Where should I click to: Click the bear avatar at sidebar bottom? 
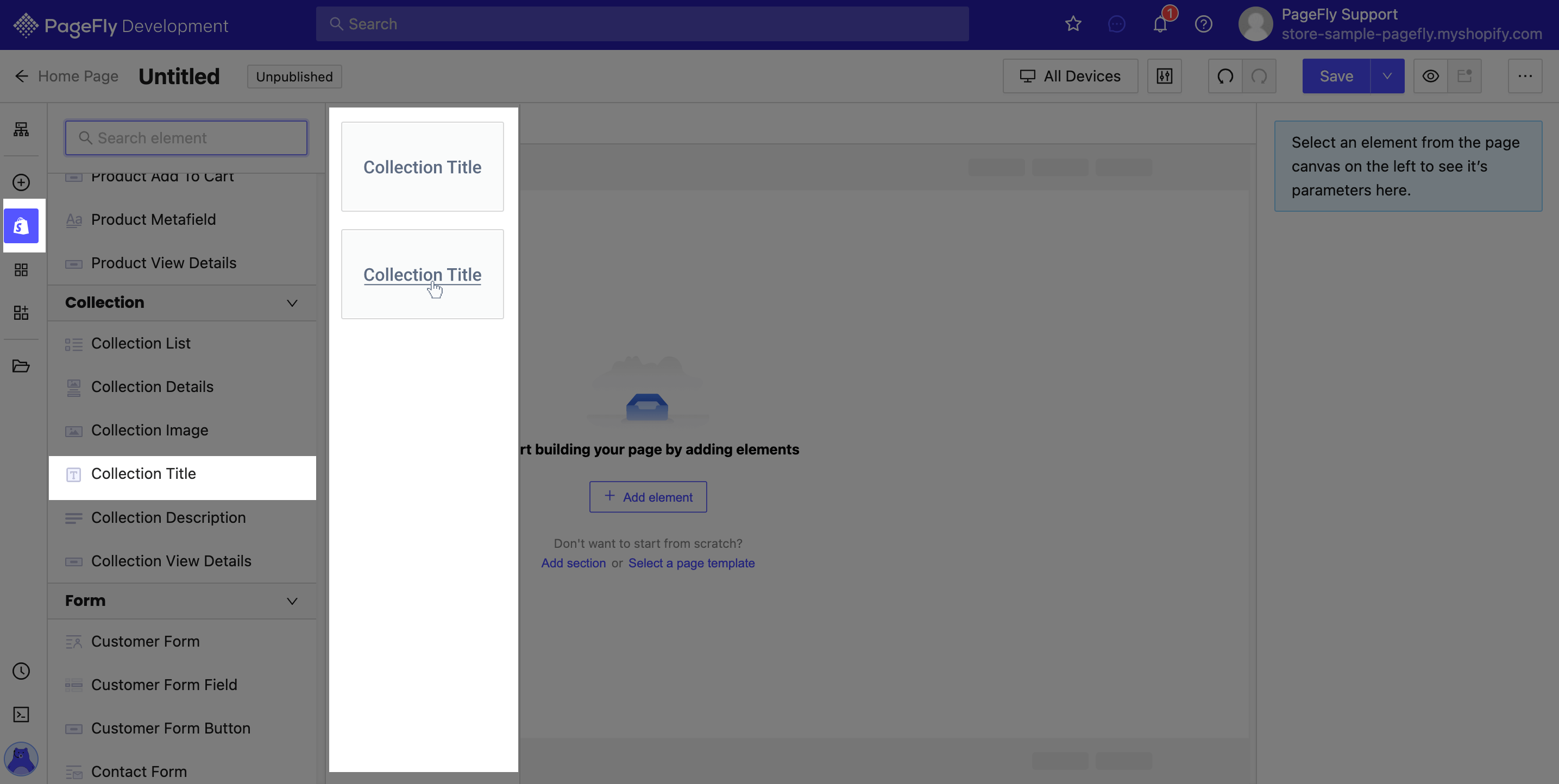click(21, 758)
